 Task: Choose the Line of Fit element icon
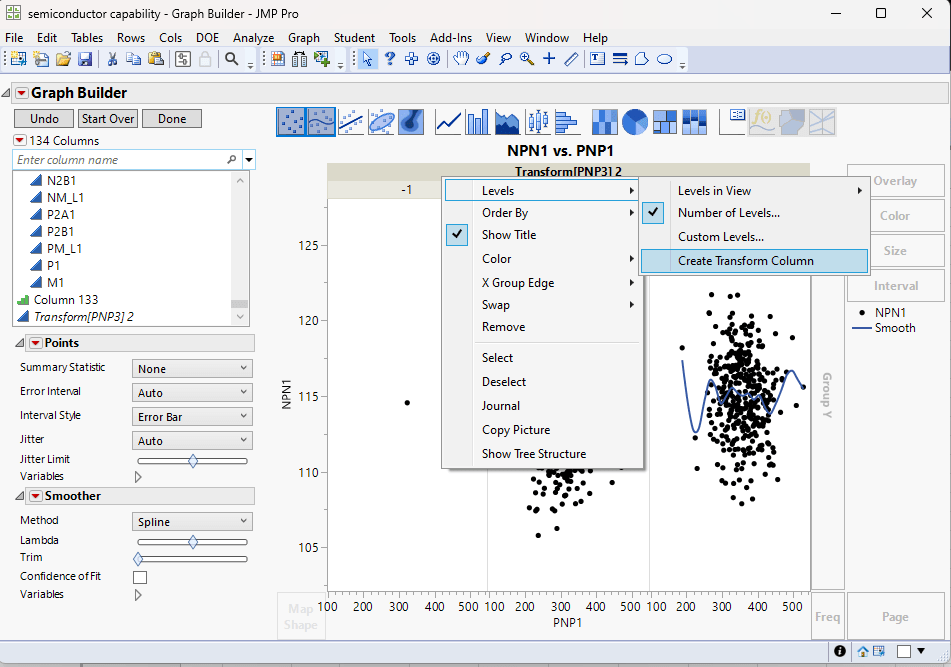tap(351, 122)
